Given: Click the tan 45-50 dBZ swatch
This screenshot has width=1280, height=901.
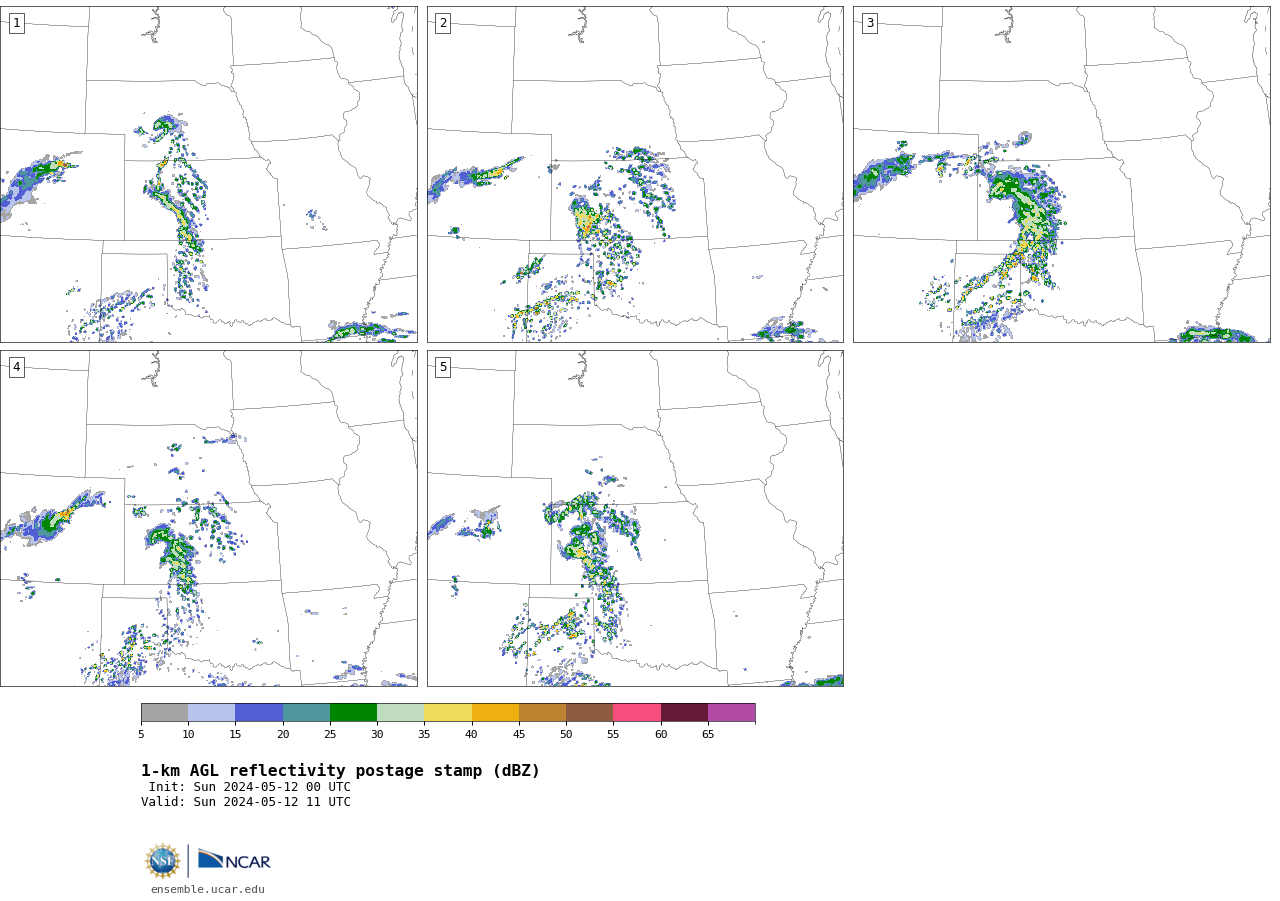Looking at the screenshot, I should [542, 712].
